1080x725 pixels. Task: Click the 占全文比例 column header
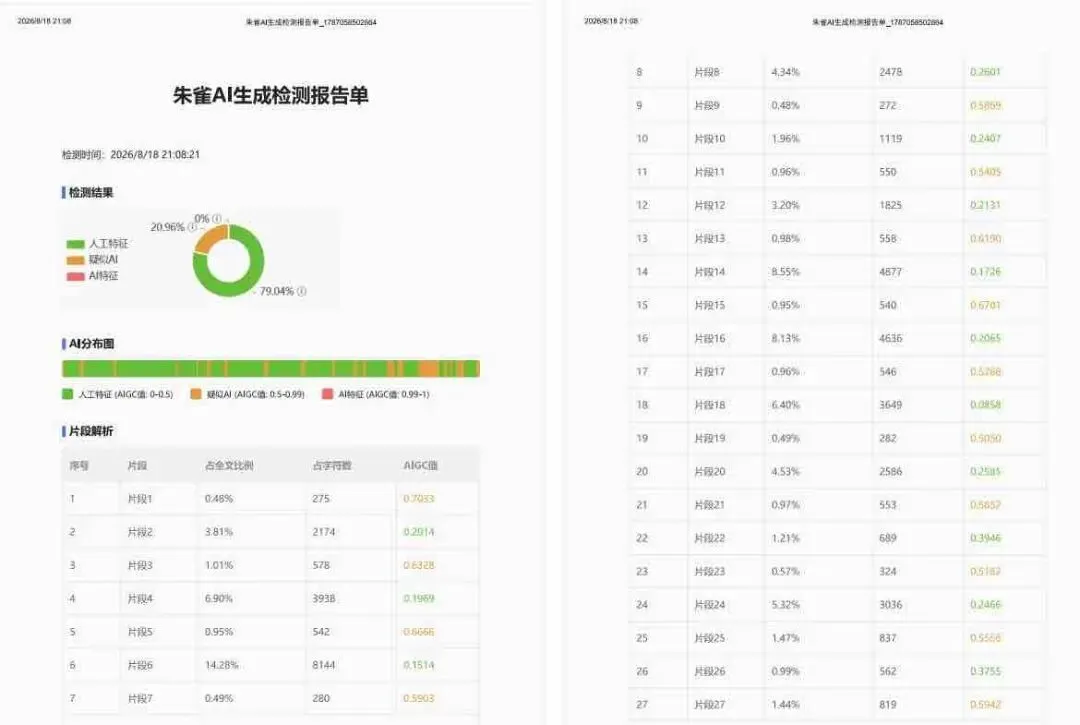[229, 465]
